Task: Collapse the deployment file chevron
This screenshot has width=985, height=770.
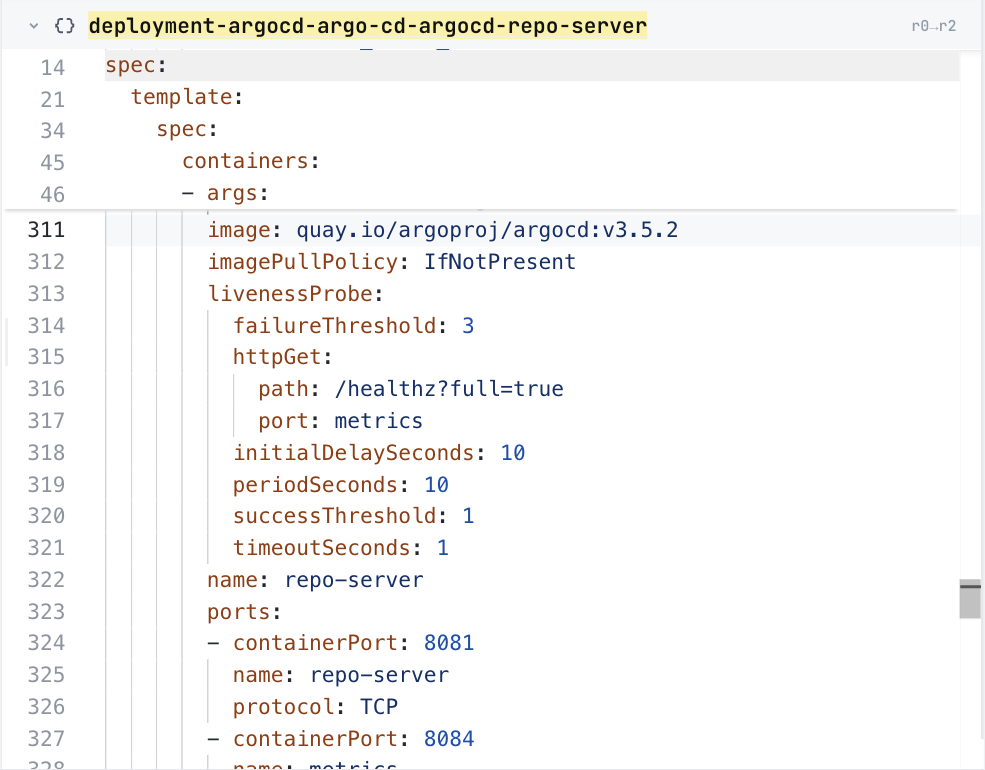Action: point(34,26)
